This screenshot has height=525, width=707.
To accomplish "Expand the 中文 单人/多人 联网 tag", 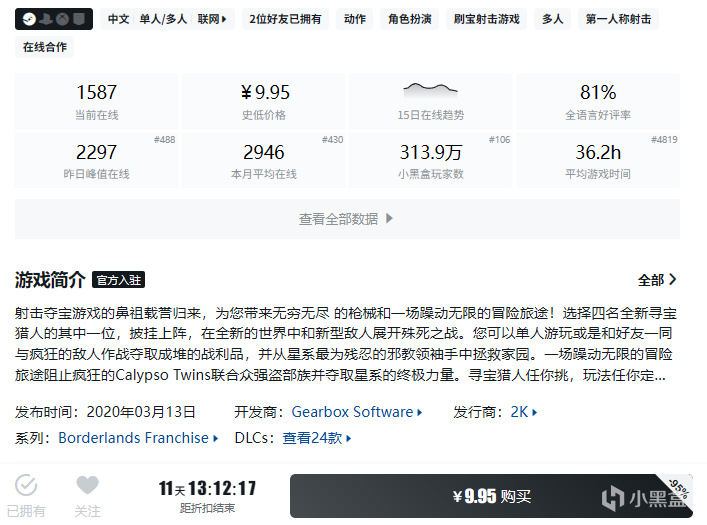I will click(167, 19).
